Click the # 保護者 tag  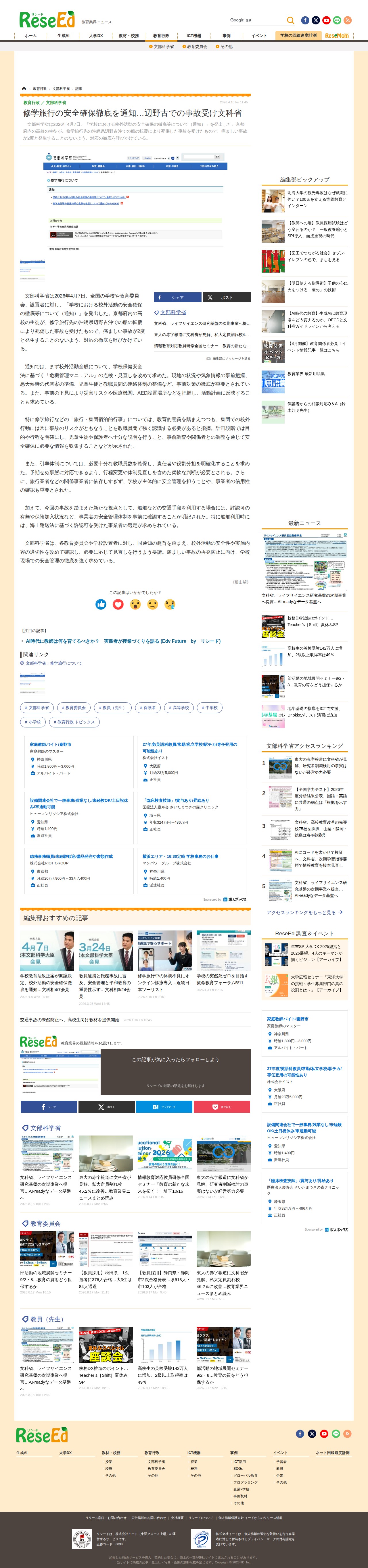pos(148,708)
